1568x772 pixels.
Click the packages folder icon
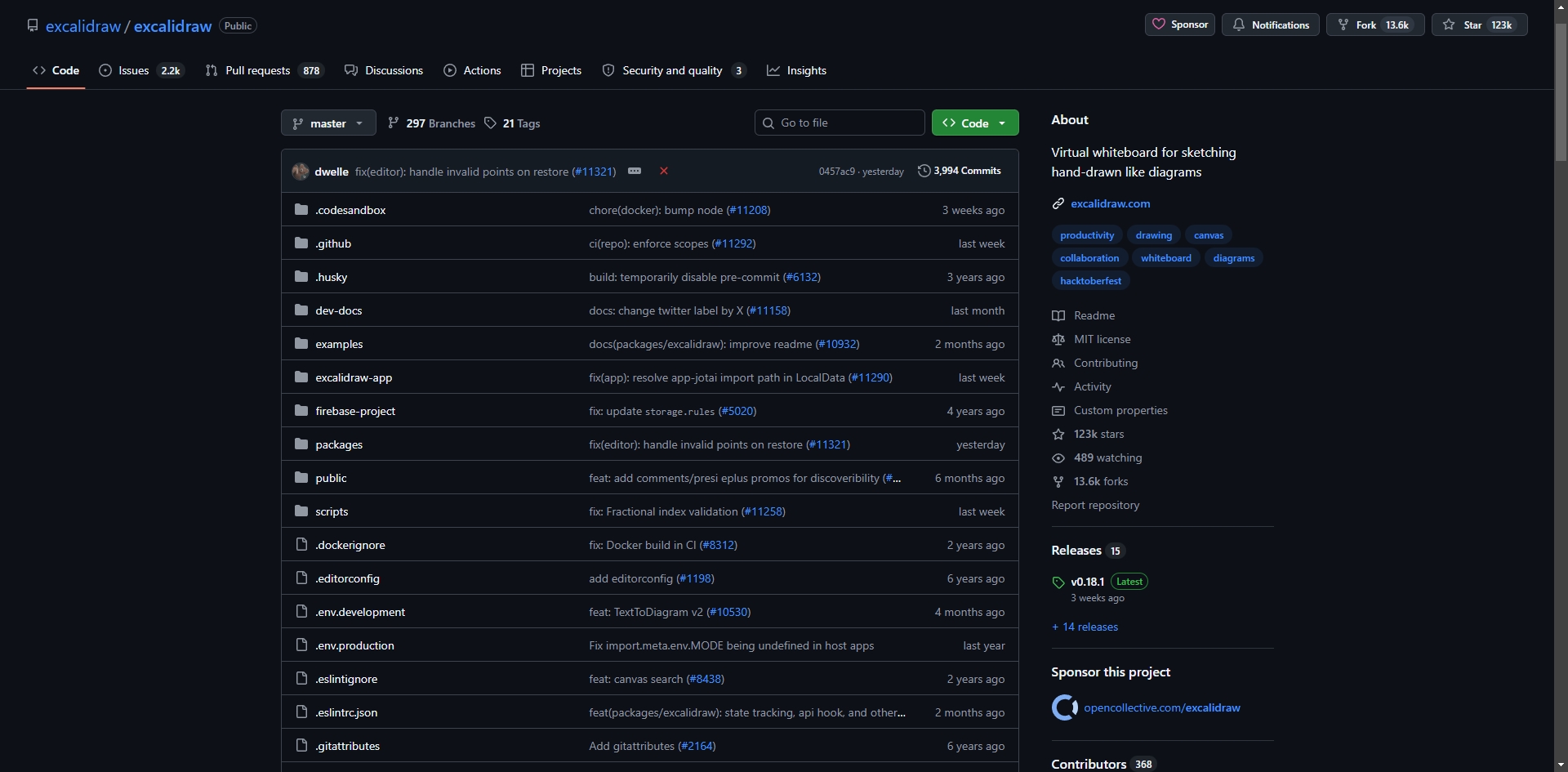pyautogui.click(x=301, y=444)
